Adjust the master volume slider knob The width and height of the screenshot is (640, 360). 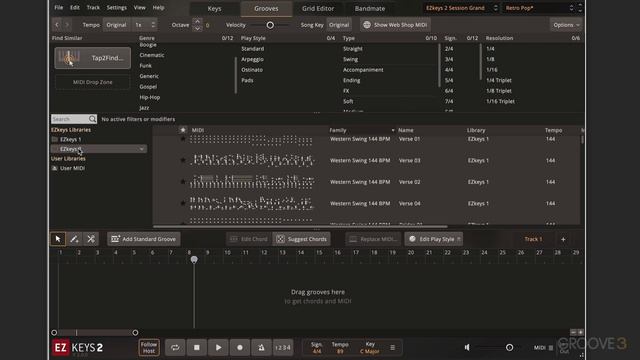[x=509, y=348]
